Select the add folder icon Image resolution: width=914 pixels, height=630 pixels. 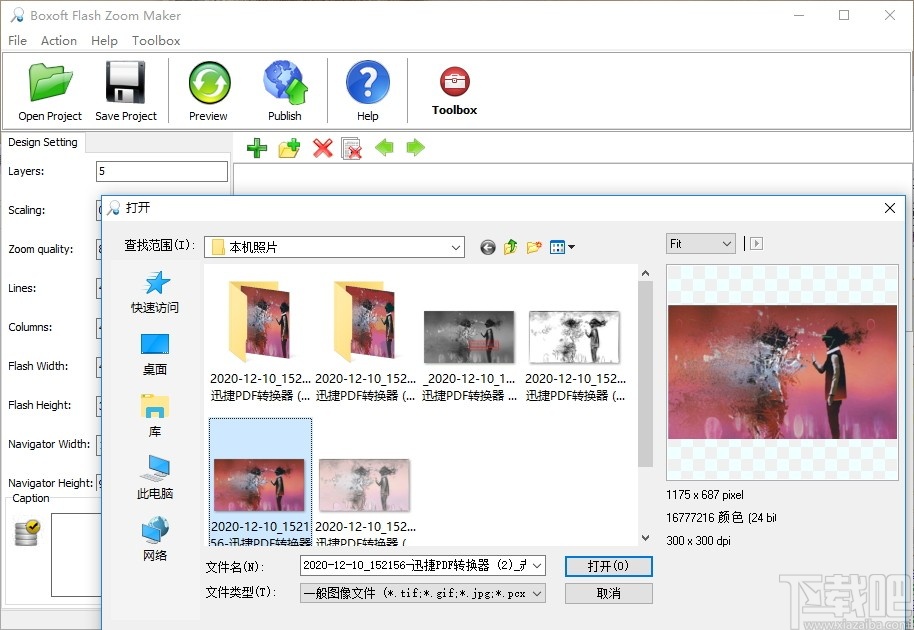289,148
